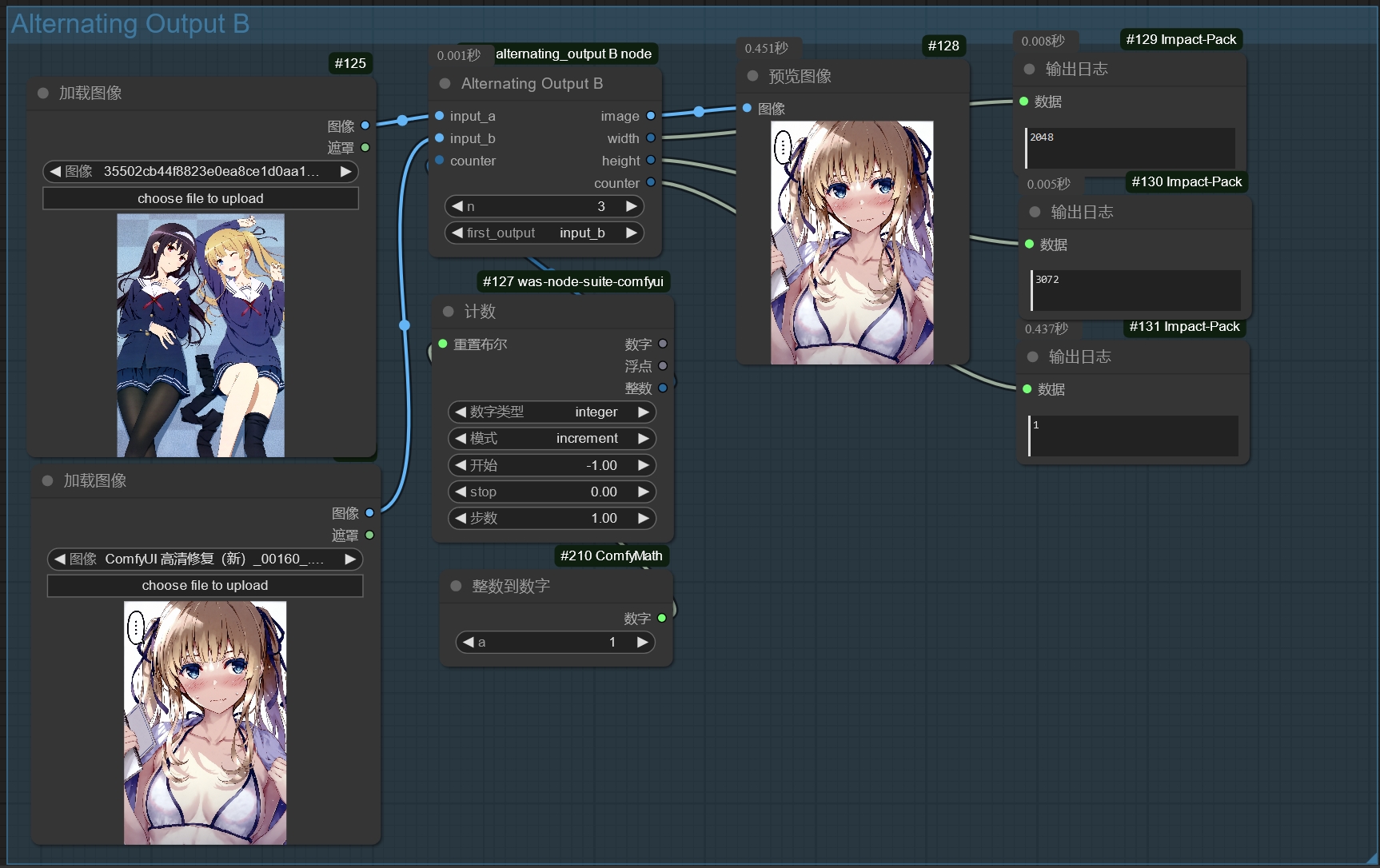The image size is (1380, 868).
Task: Click choose file to upload in top node
Action: (201, 198)
